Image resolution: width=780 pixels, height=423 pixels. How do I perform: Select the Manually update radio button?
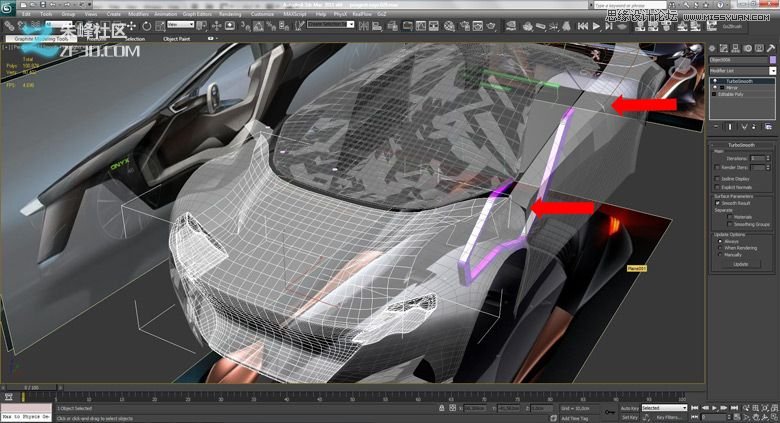click(x=720, y=255)
